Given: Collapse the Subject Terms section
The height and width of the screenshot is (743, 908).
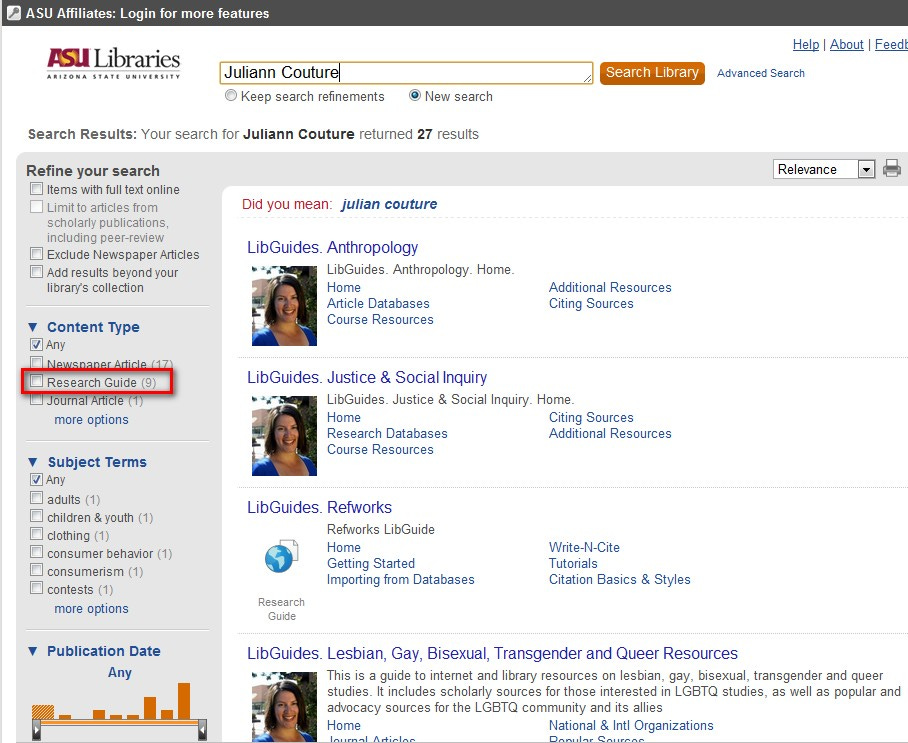Looking at the screenshot, I should point(33,462).
